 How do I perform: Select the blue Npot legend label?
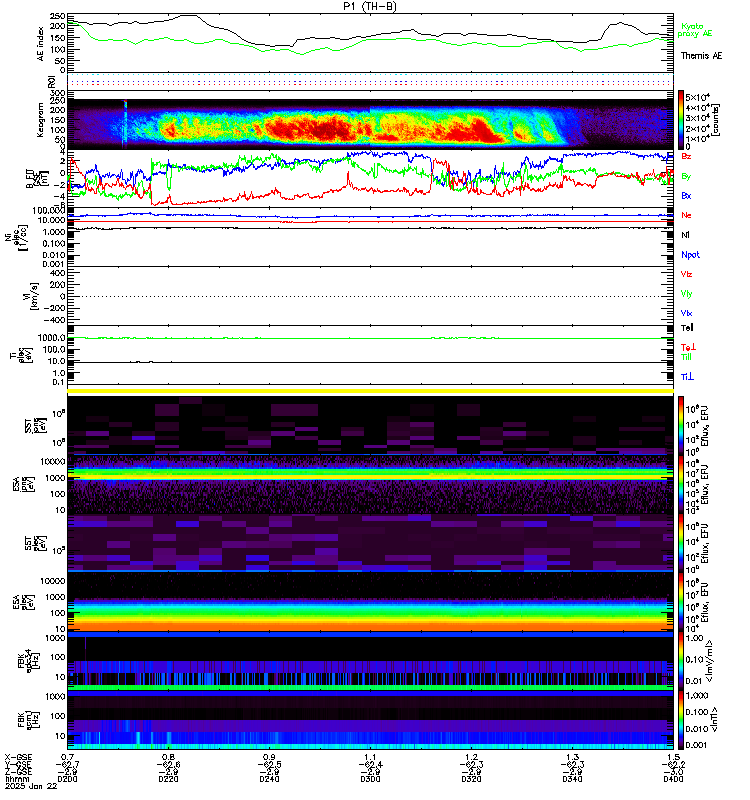tap(690, 255)
